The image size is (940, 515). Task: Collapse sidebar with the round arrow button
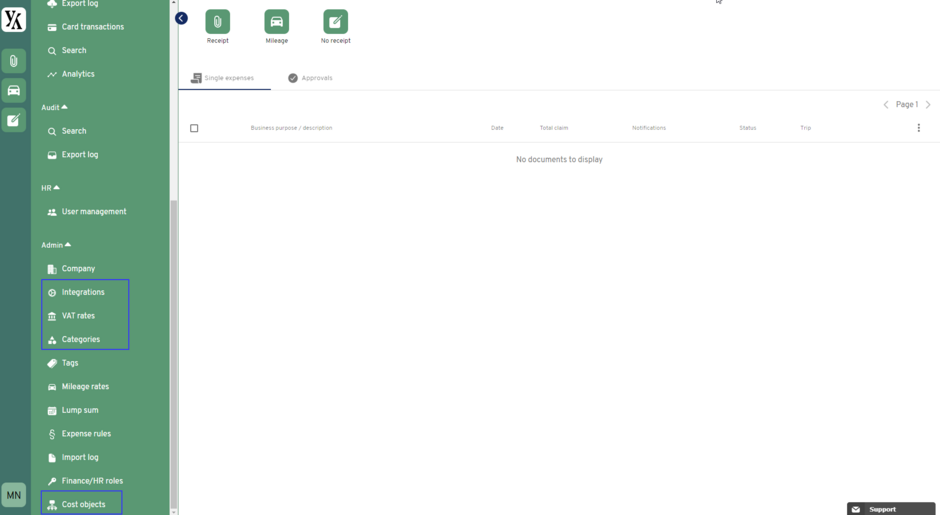click(x=181, y=18)
